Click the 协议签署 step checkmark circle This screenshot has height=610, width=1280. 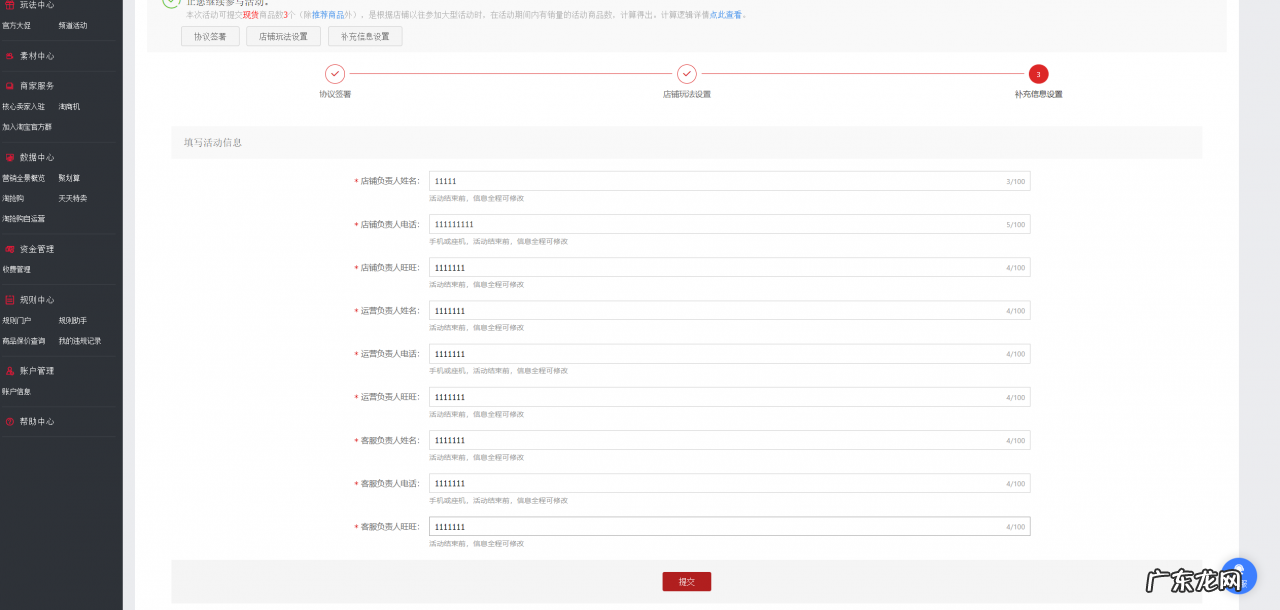coord(335,74)
